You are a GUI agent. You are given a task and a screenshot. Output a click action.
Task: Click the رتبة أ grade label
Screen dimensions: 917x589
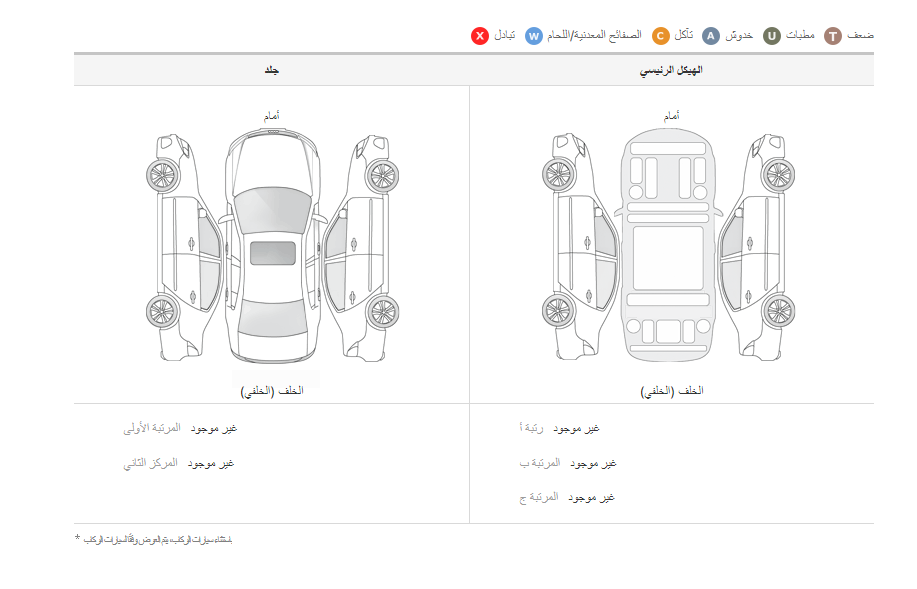pyautogui.click(x=534, y=429)
